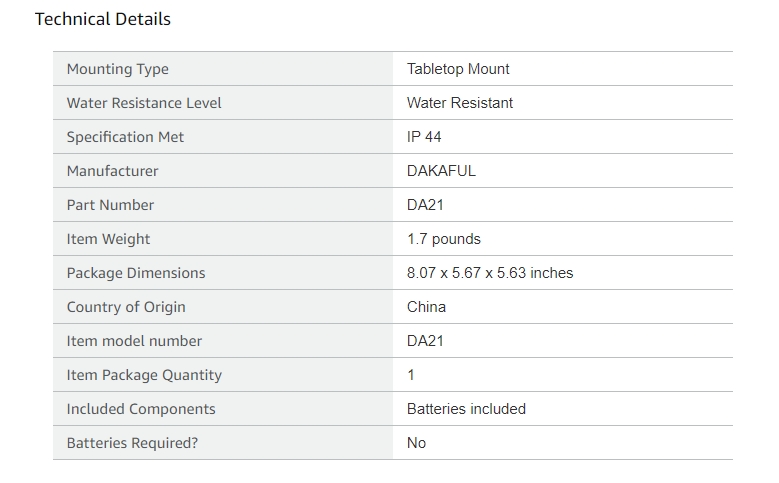Click the China country value
Image resolution: width=779 pixels, height=483 pixels.
426,307
